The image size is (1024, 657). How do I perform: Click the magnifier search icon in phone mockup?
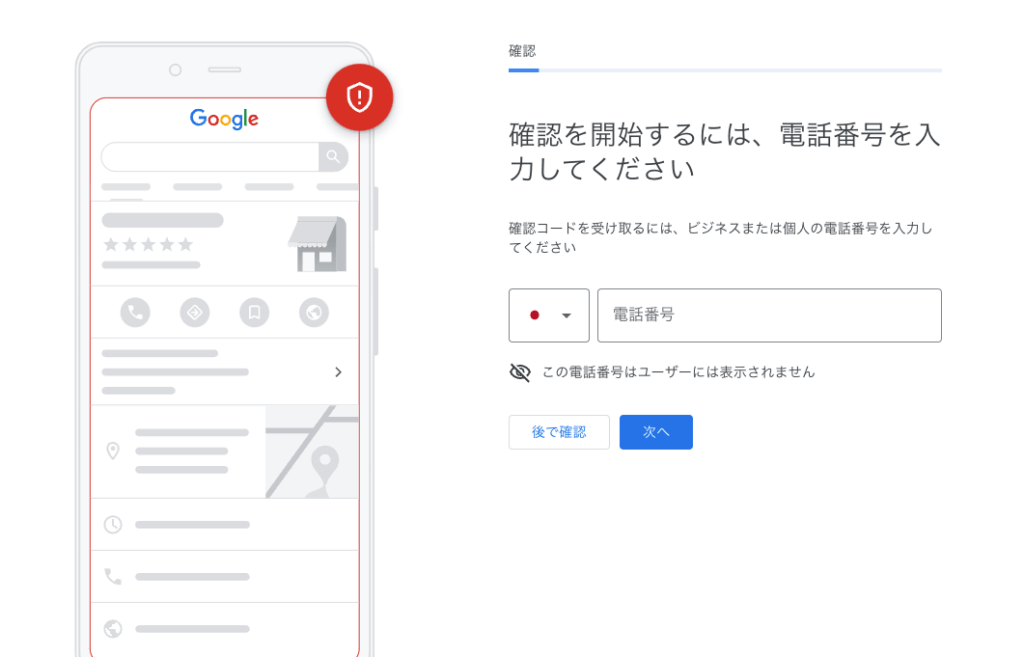[x=333, y=157]
